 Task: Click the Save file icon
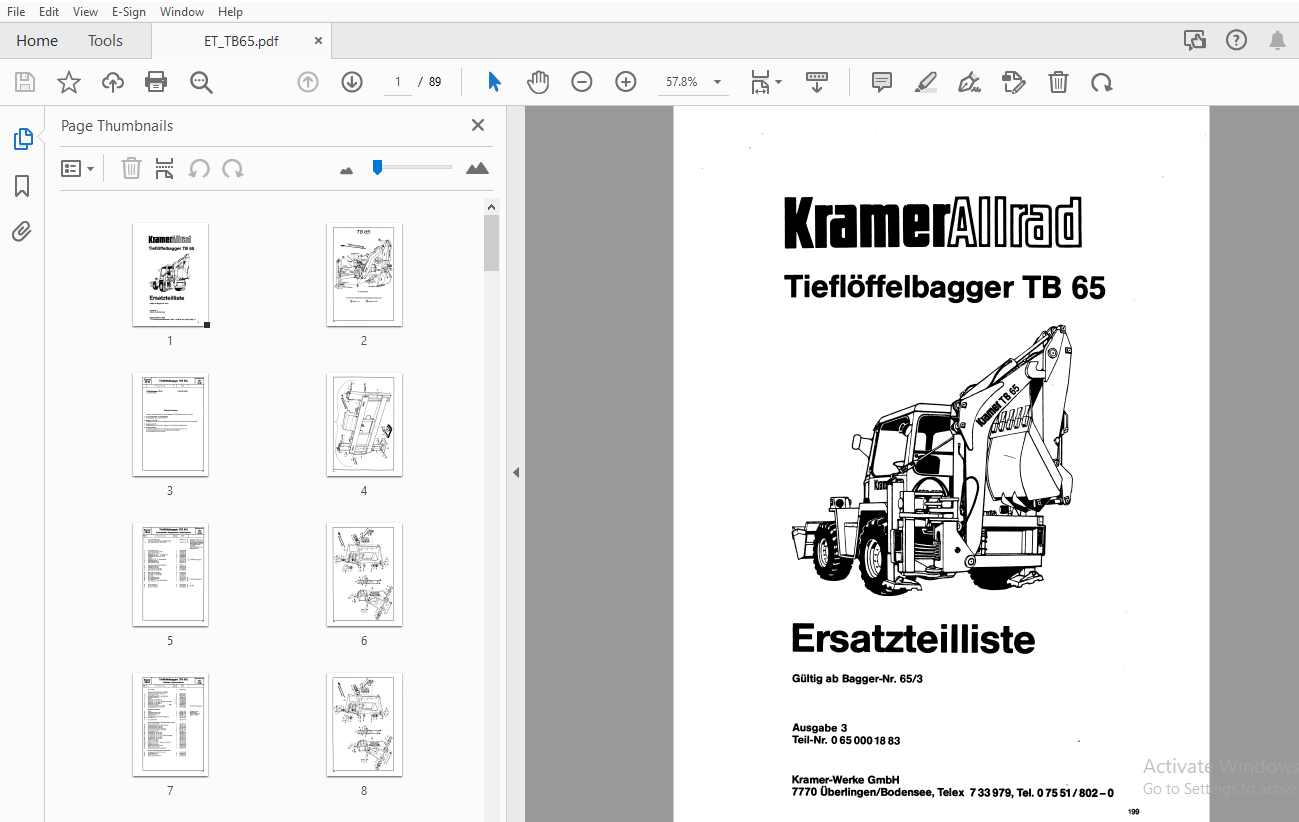click(x=24, y=82)
